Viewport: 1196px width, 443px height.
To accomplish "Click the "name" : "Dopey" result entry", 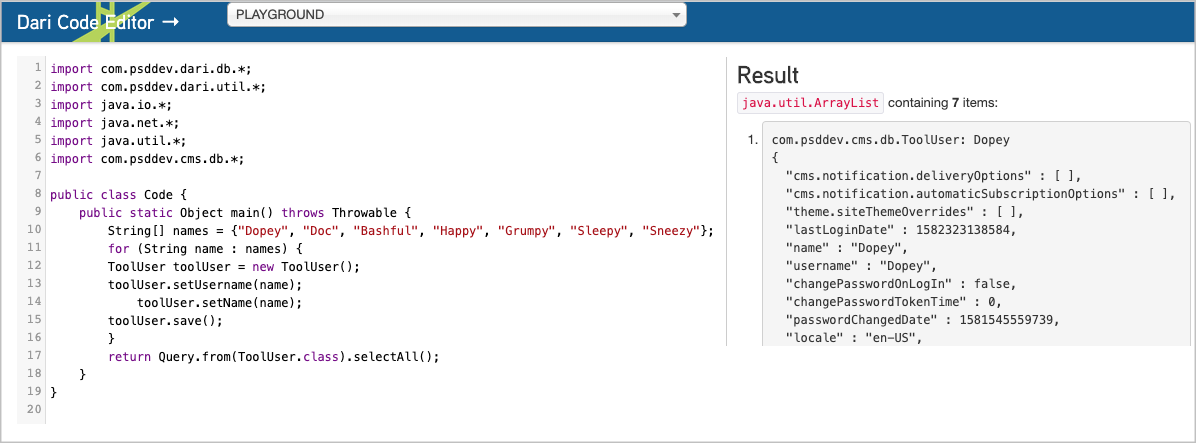I will point(847,249).
